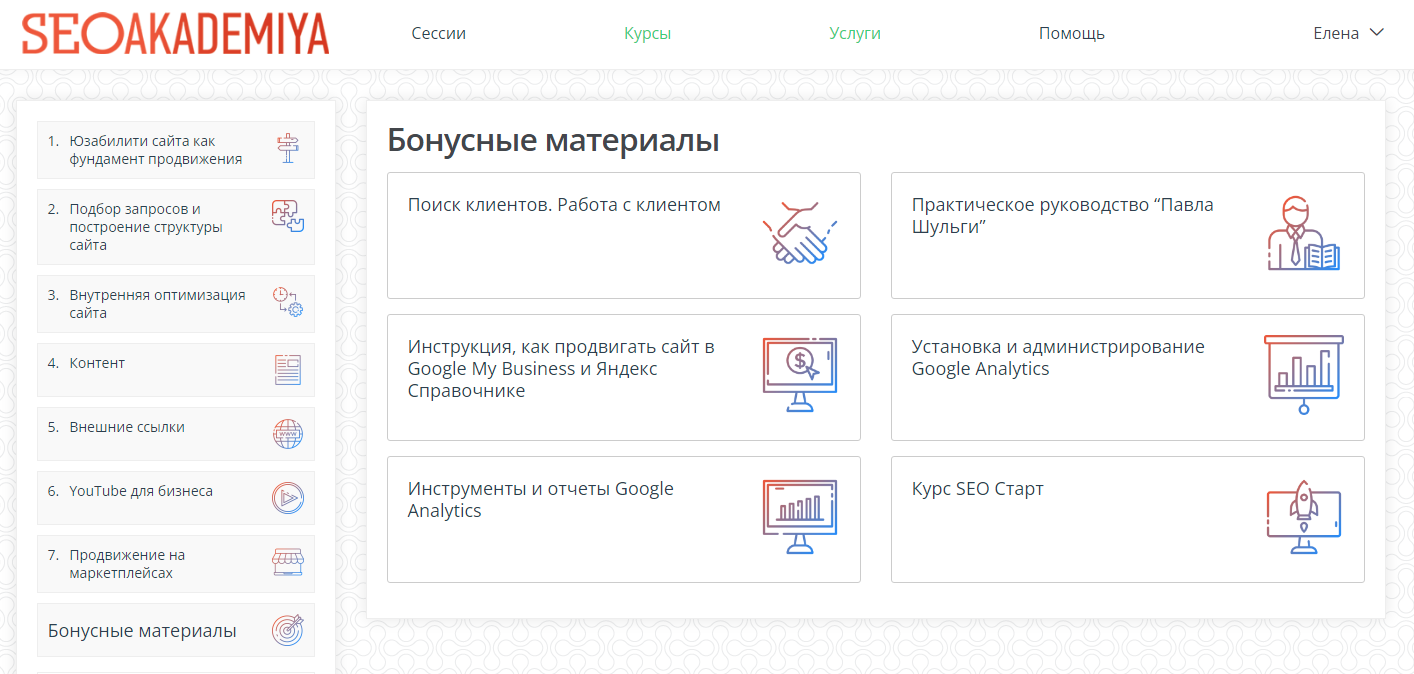Screen dimensions: 1414x674
Task: Click the shop icon for Продвижение на маркетплейсах
Action: click(288, 562)
